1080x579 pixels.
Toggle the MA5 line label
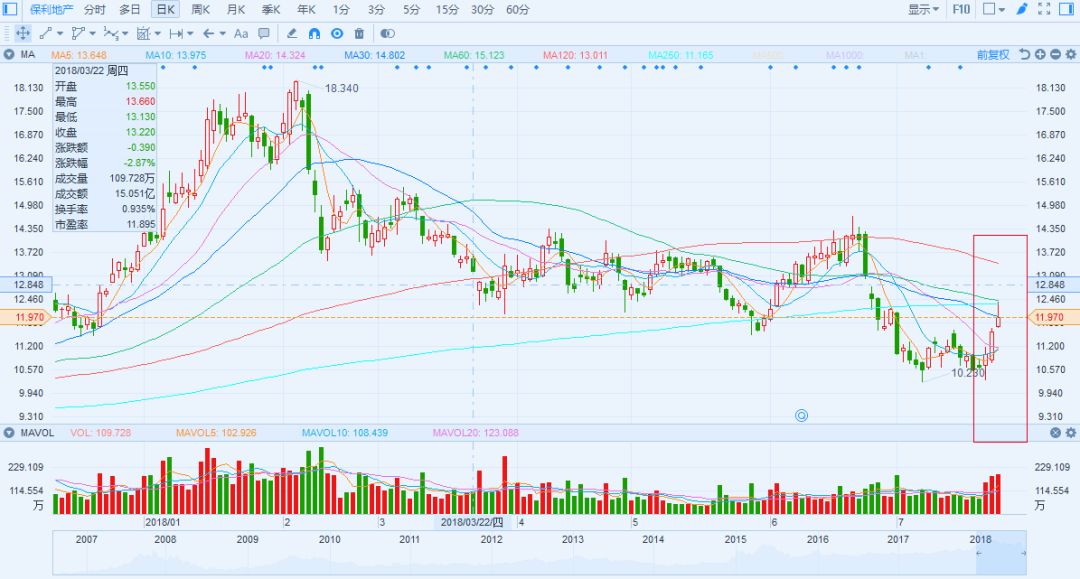[79, 54]
